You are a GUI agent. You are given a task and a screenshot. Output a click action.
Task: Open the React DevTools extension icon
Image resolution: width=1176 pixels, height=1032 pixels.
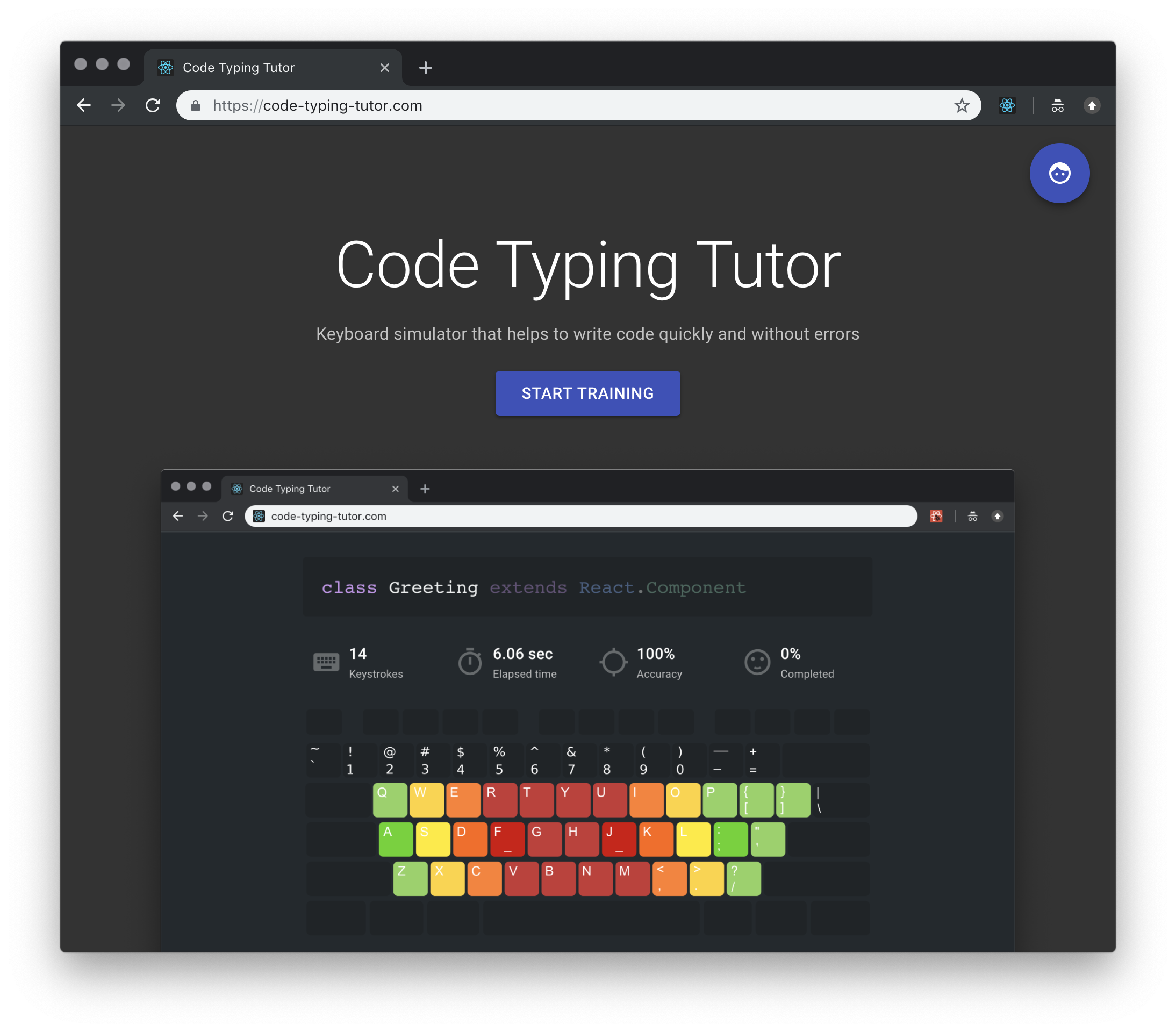click(1007, 105)
